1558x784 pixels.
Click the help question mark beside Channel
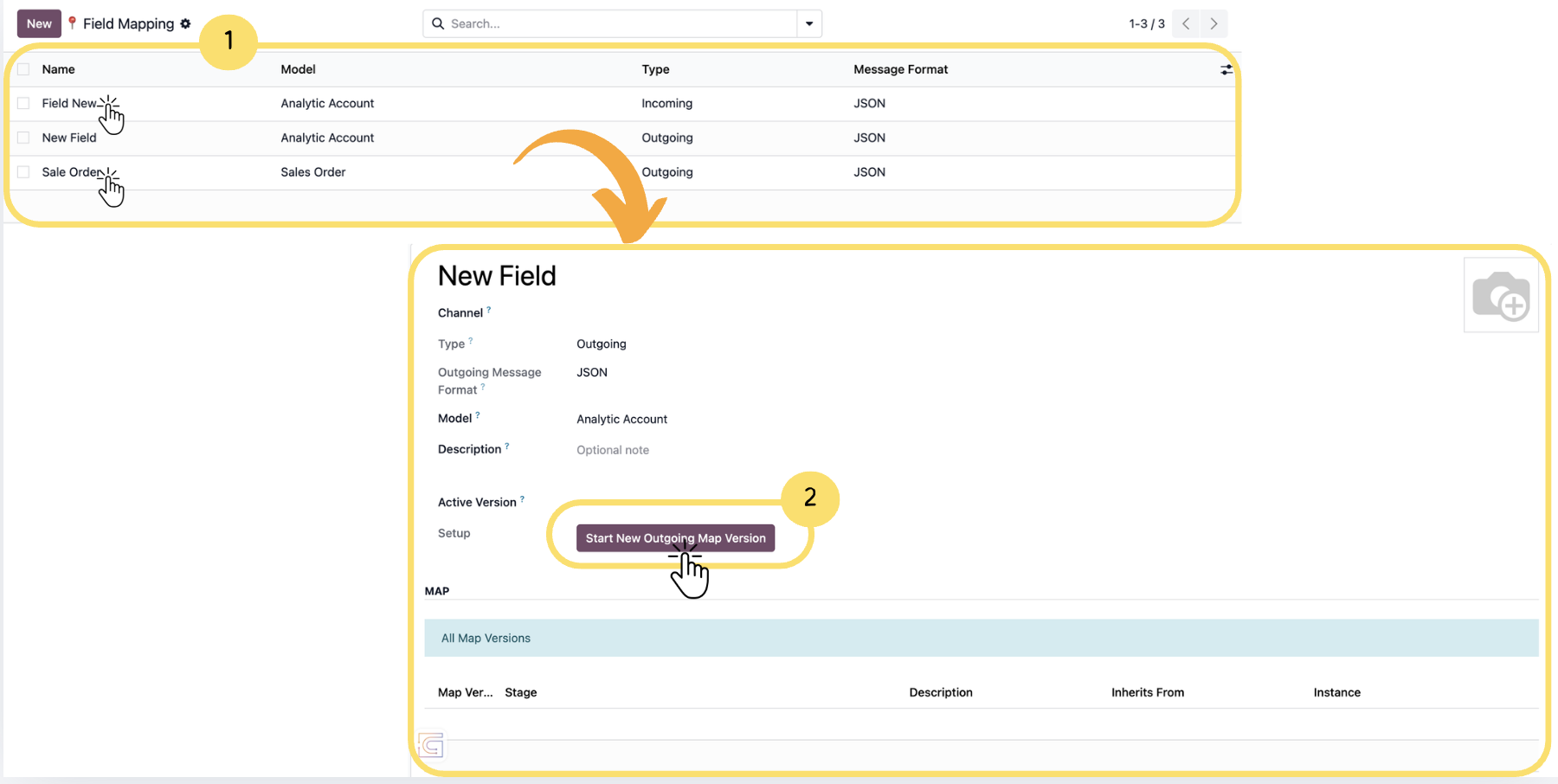pyautogui.click(x=488, y=310)
